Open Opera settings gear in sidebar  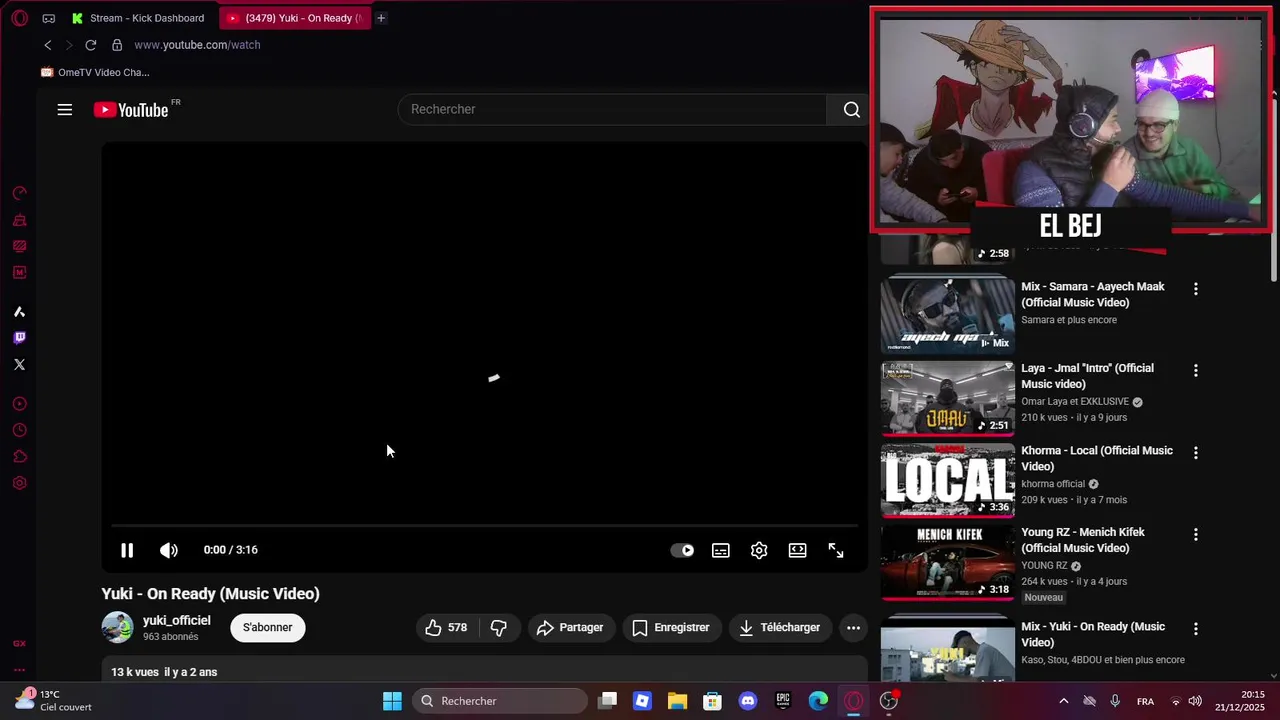pyautogui.click(x=19, y=483)
